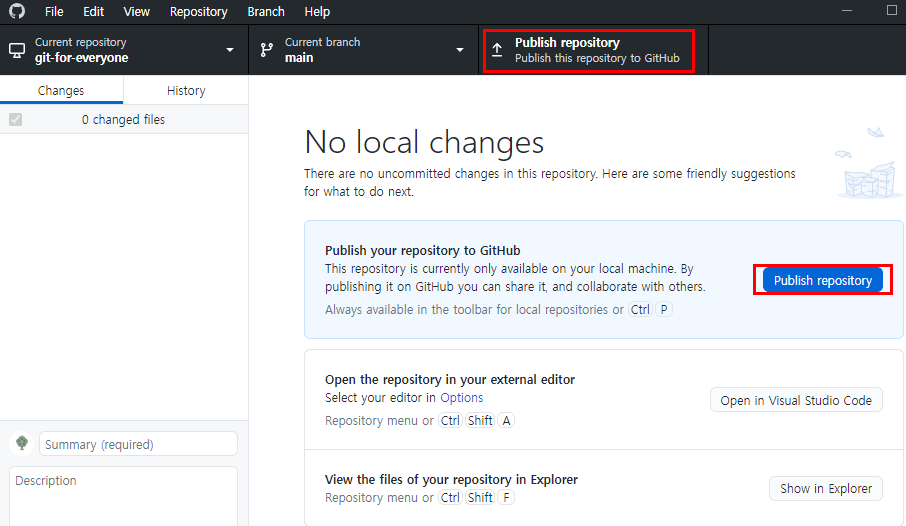Open the Edit menu
906x526 pixels.
click(x=93, y=12)
